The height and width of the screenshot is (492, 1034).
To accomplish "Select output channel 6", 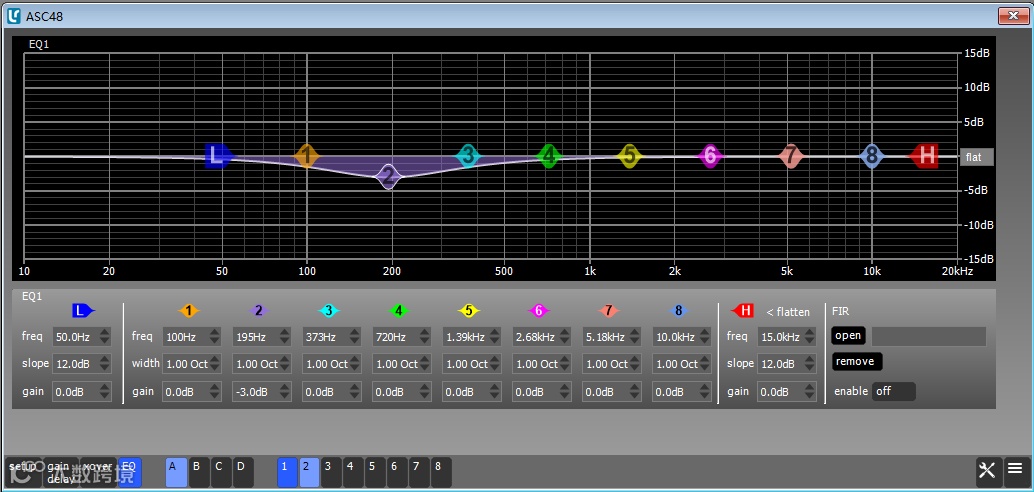I will 398,472.
